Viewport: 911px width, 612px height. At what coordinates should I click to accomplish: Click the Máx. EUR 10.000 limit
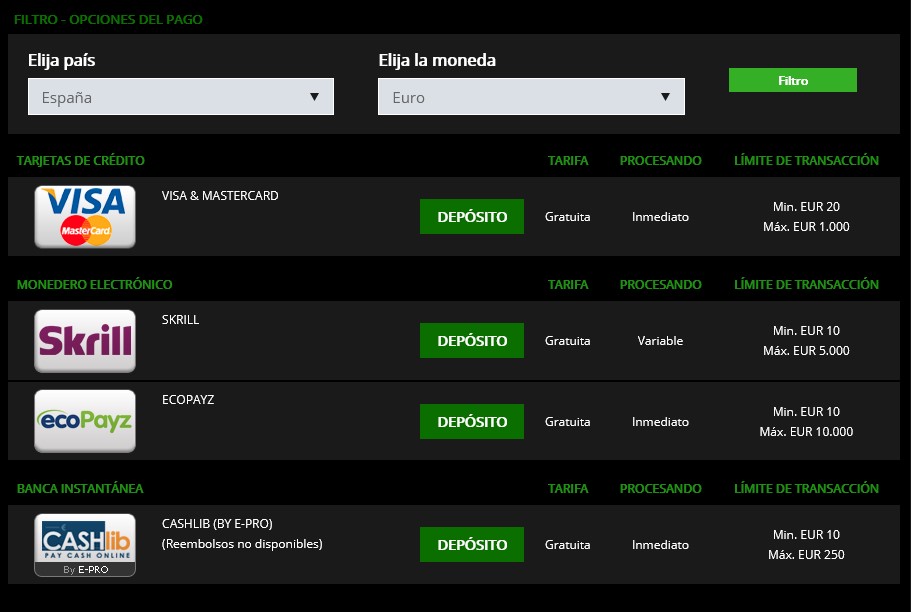806,432
